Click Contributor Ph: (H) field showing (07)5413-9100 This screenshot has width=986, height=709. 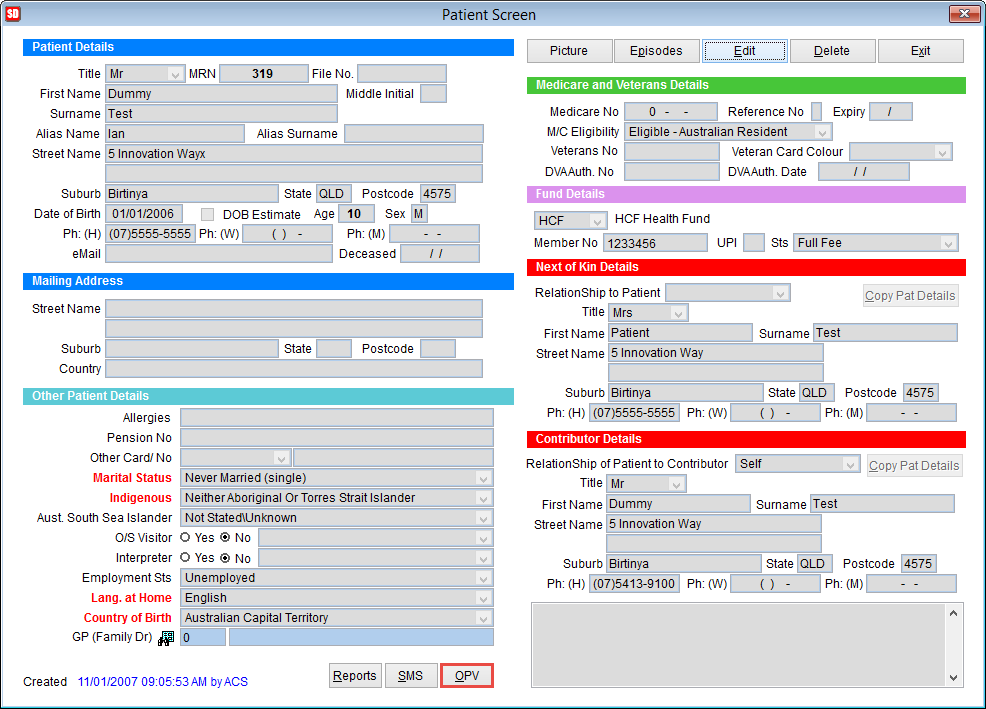click(634, 584)
